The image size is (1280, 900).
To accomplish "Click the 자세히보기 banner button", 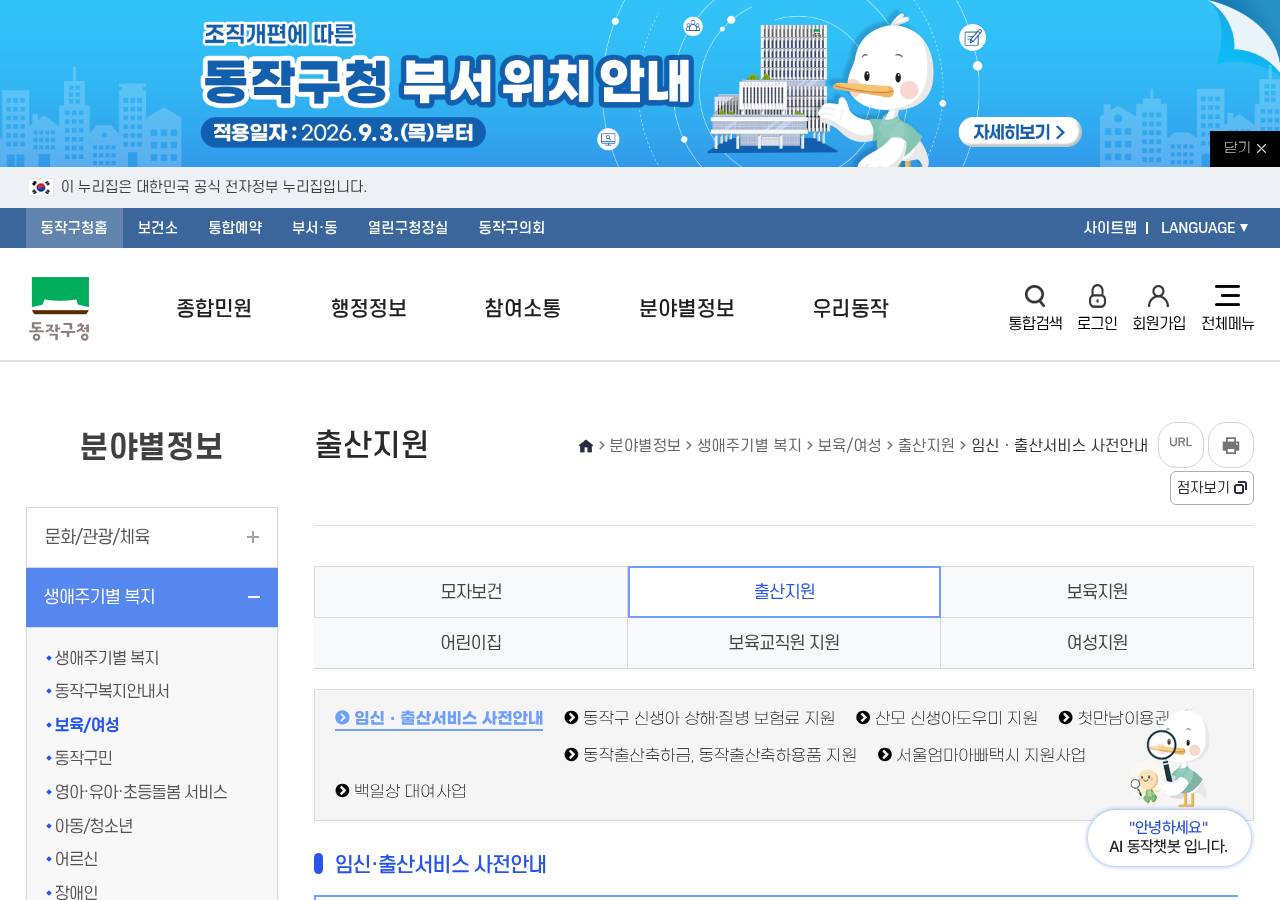I will click(x=1019, y=132).
